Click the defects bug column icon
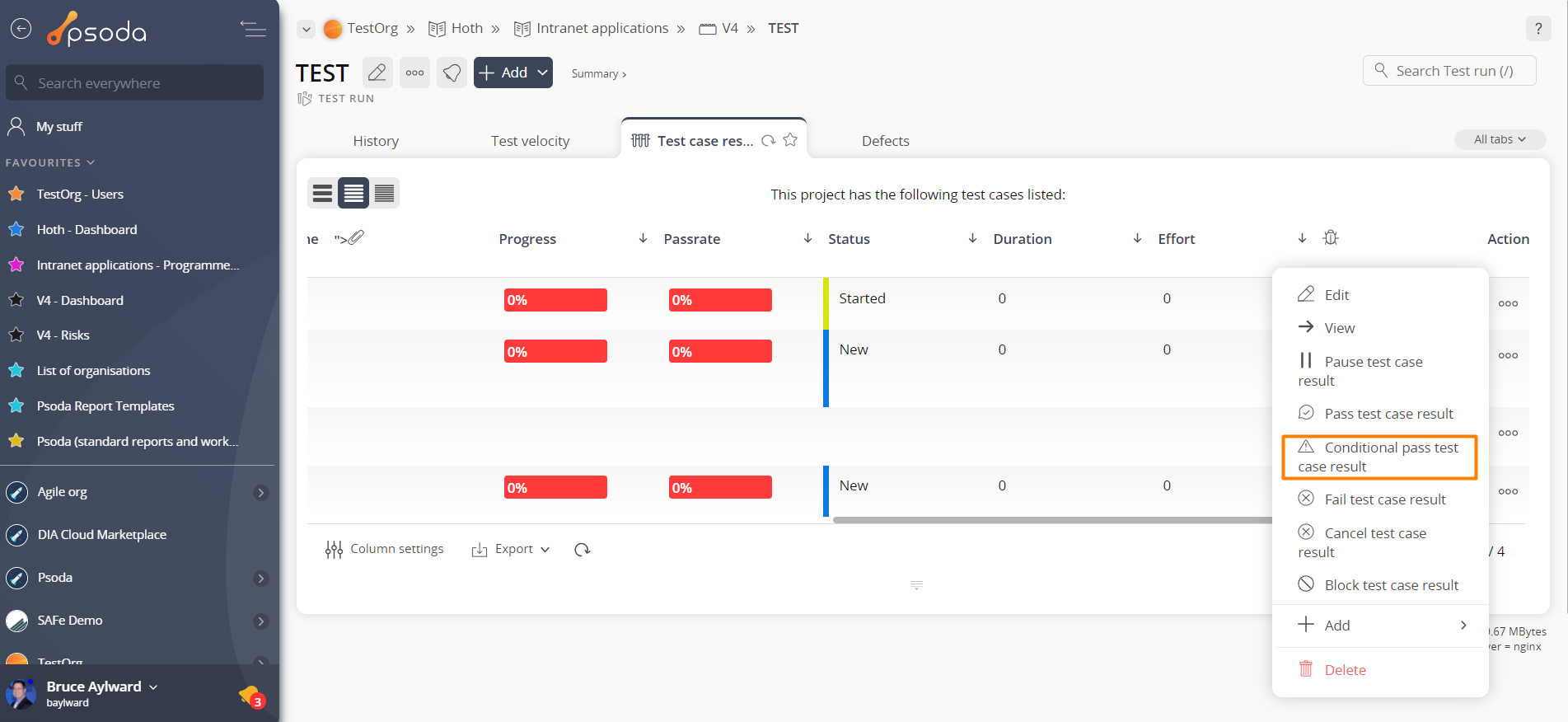 click(1331, 238)
